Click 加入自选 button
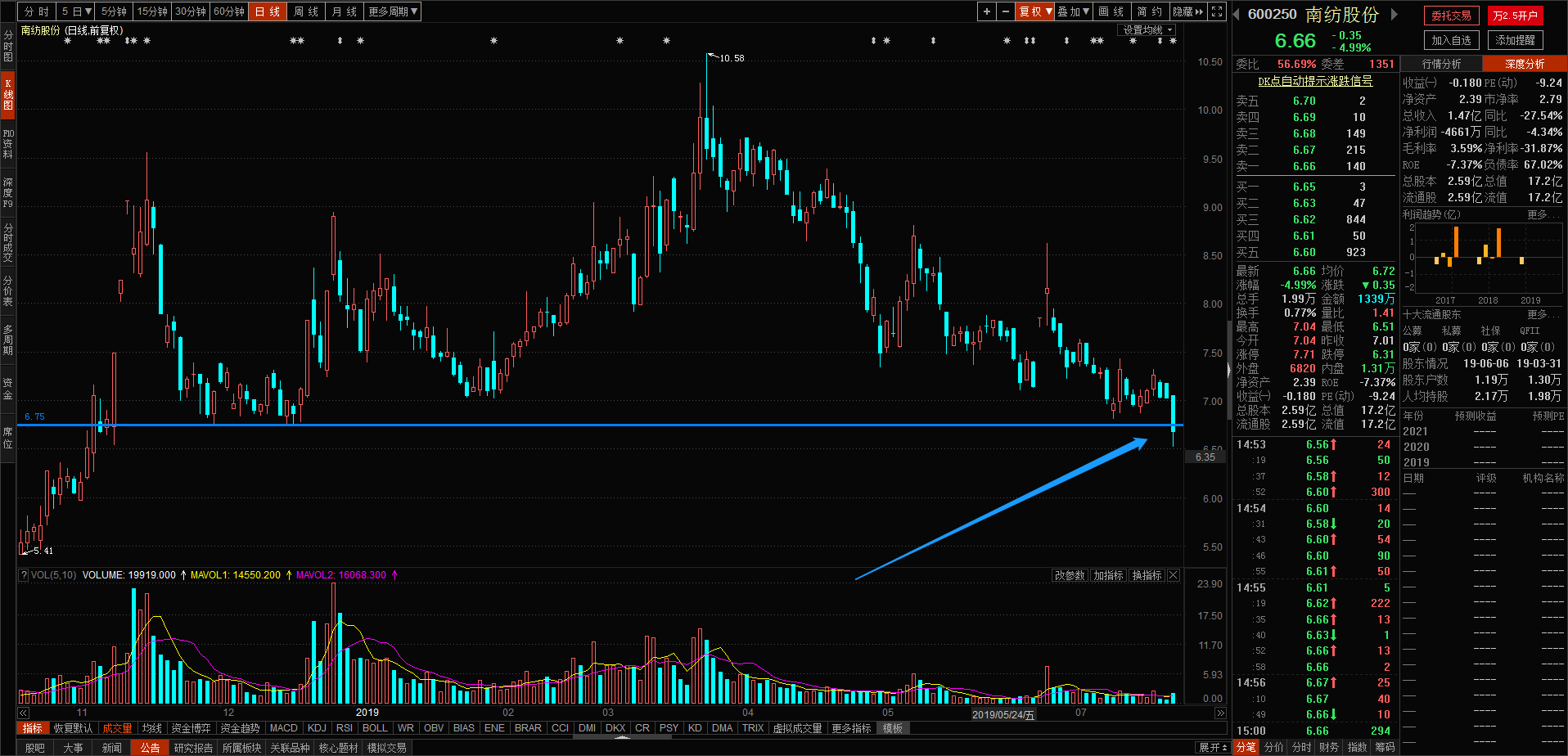 tap(1451, 40)
